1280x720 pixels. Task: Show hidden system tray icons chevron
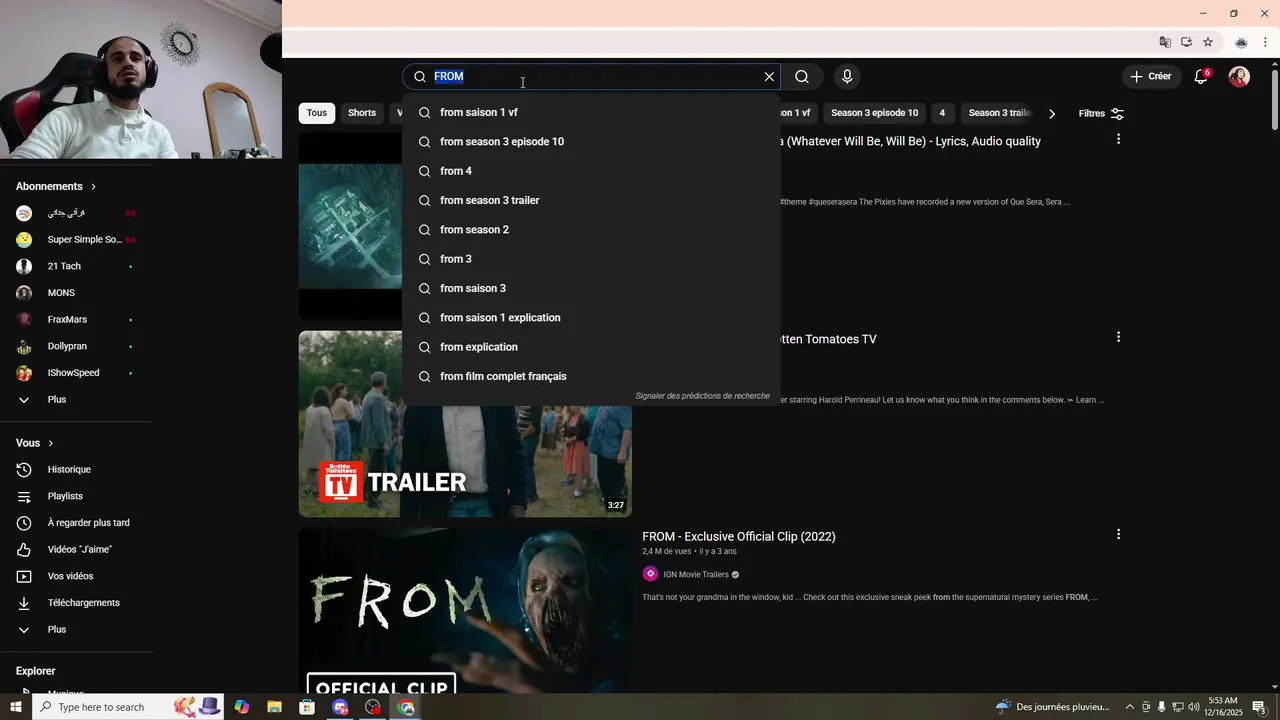(1130, 707)
